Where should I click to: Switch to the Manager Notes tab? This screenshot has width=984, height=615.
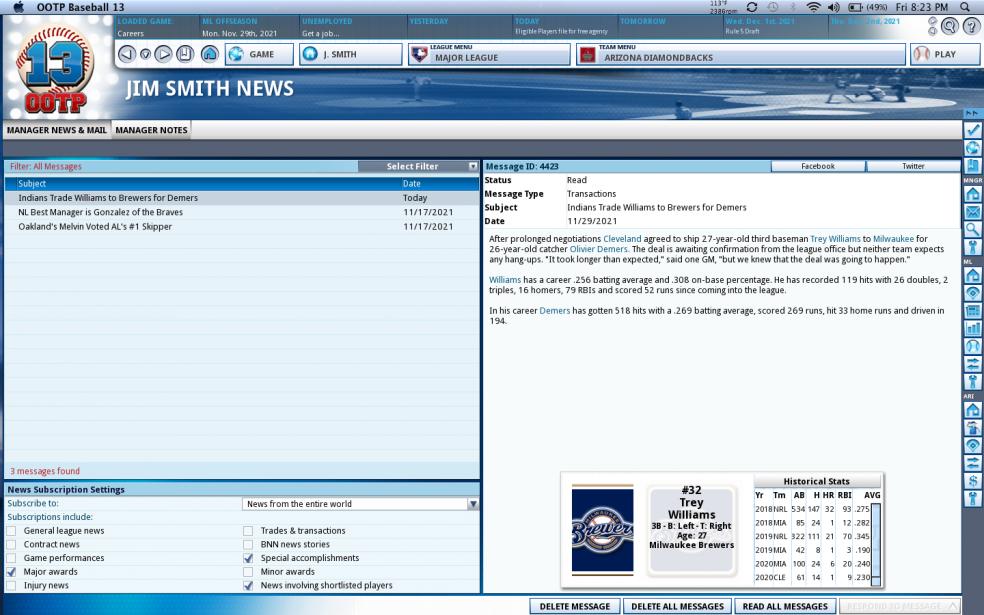coord(151,130)
